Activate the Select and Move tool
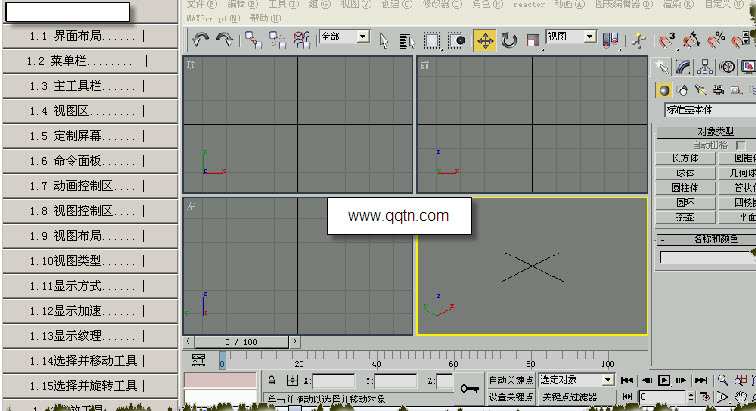Image resolution: width=756 pixels, height=411 pixels. (x=485, y=41)
